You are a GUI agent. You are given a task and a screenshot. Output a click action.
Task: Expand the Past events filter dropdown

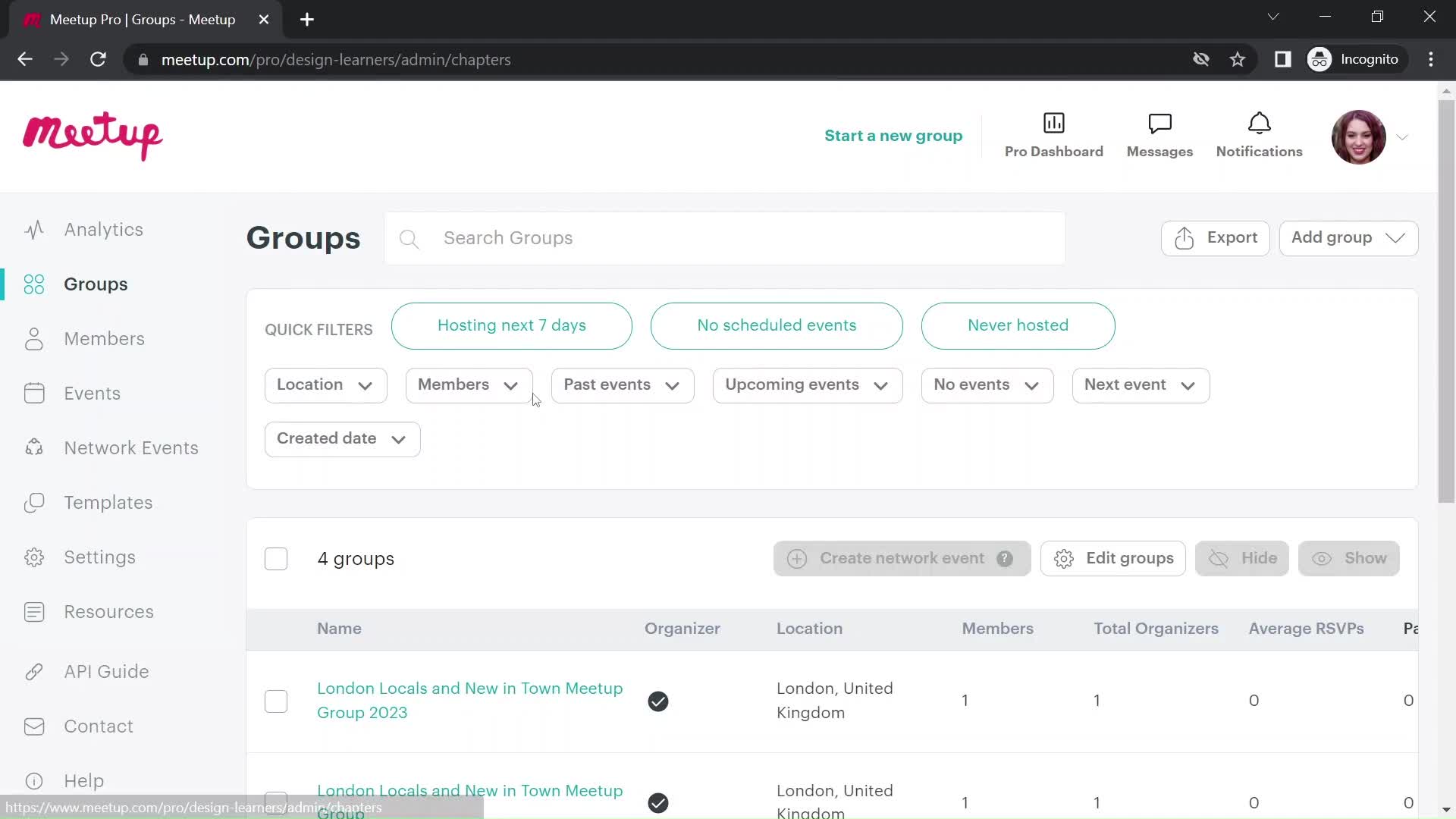[x=623, y=385]
